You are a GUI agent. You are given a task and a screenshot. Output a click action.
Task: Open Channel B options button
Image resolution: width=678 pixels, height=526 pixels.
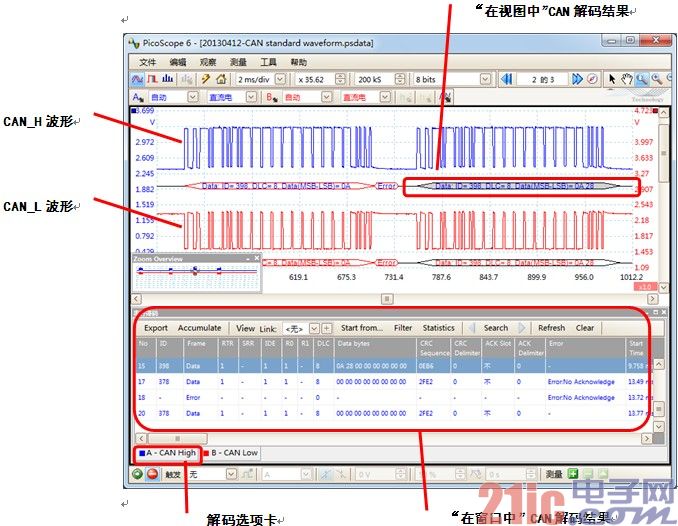[272, 97]
